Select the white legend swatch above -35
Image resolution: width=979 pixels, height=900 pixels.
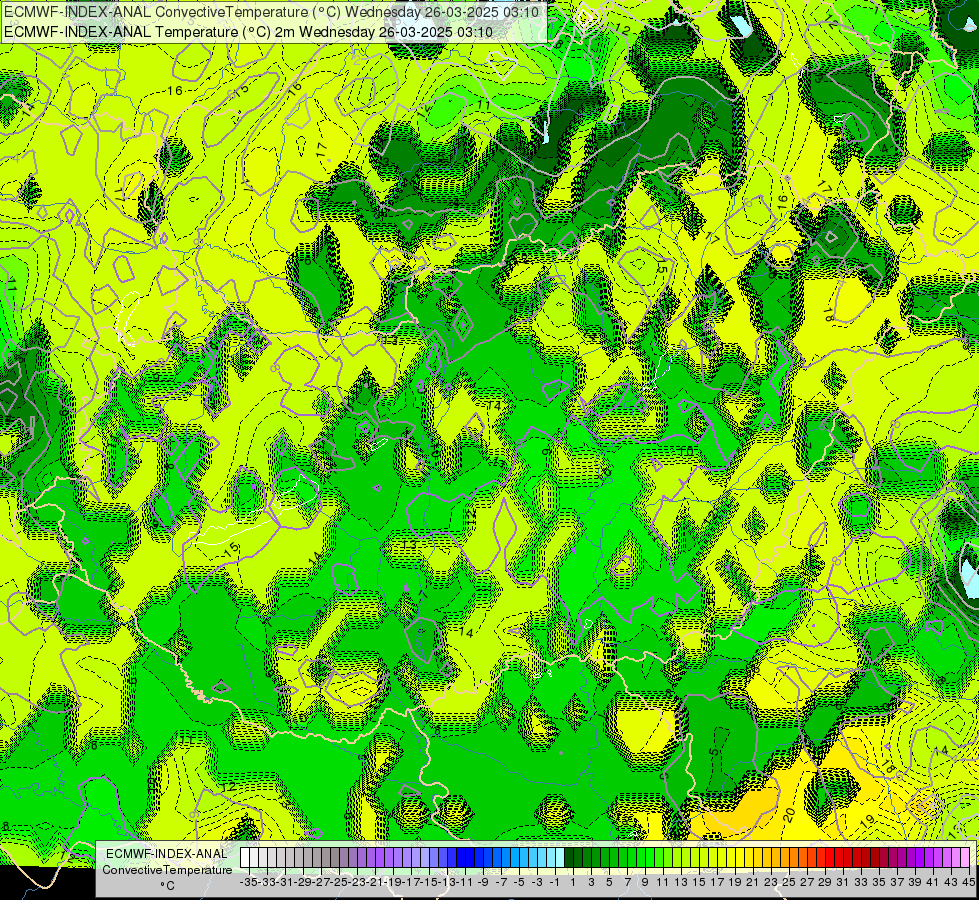245,858
